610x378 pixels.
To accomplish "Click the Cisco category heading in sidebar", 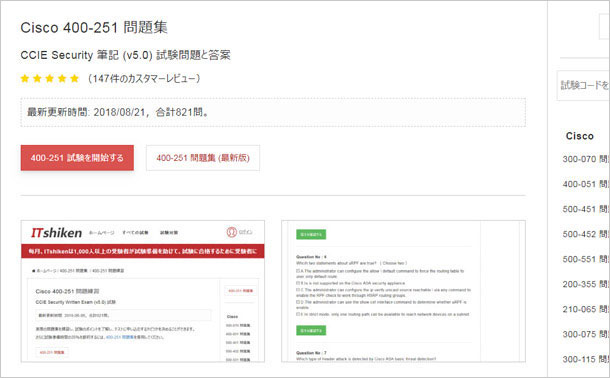I will 580,136.
